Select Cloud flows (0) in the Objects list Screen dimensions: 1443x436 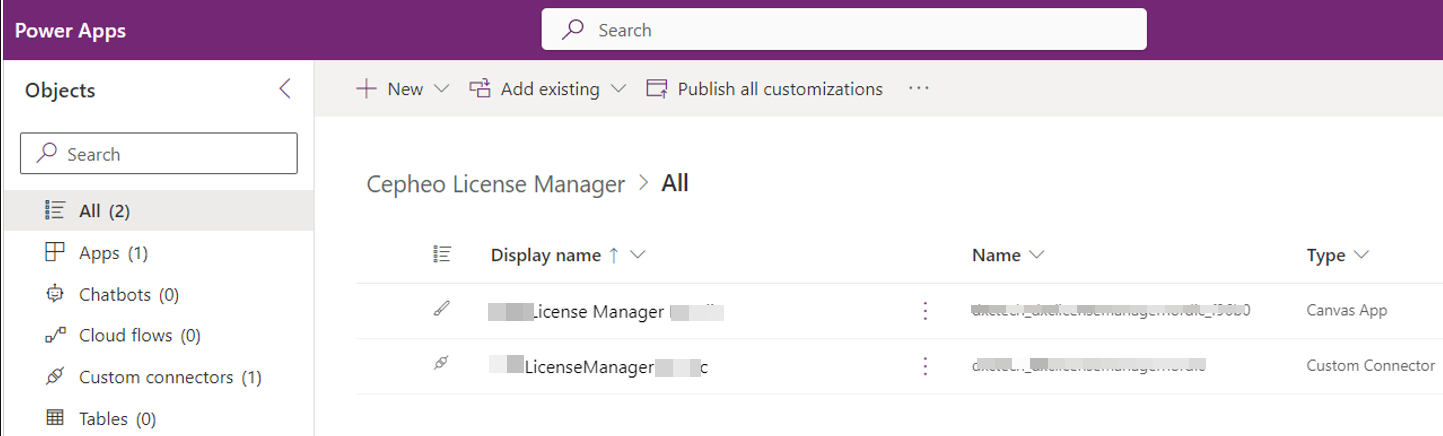[157, 335]
